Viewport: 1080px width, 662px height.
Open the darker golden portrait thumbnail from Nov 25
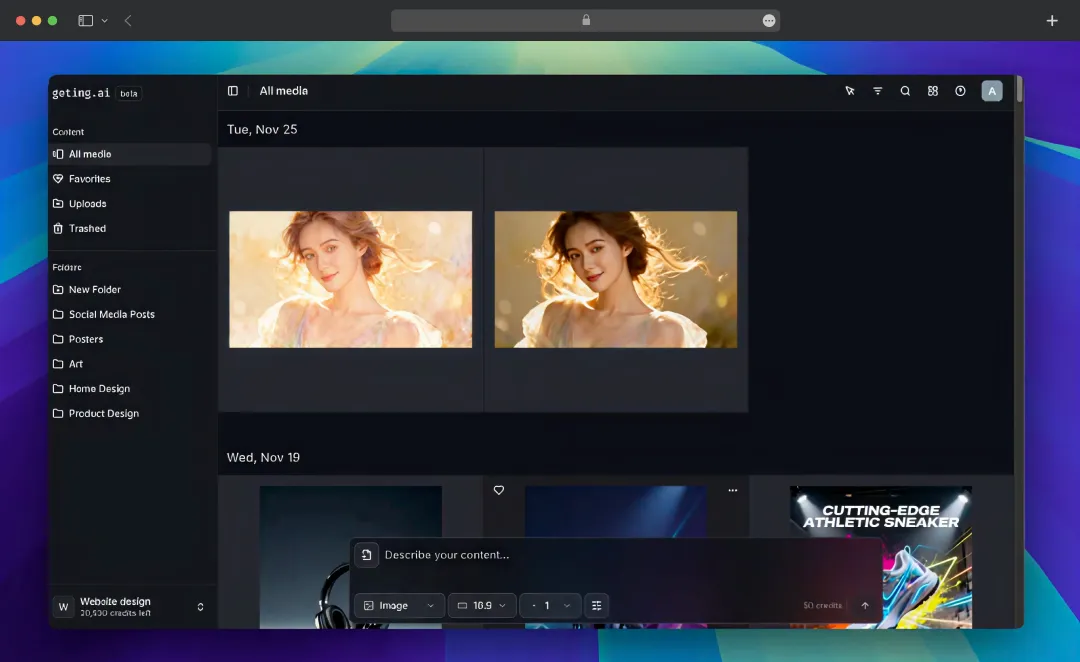(x=616, y=280)
